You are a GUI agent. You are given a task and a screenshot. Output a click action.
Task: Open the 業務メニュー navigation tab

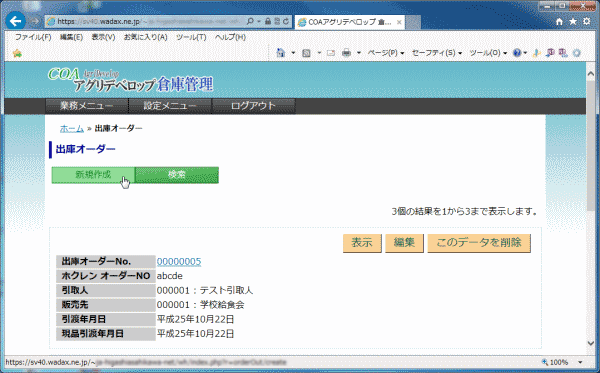click(x=87, y=106)
